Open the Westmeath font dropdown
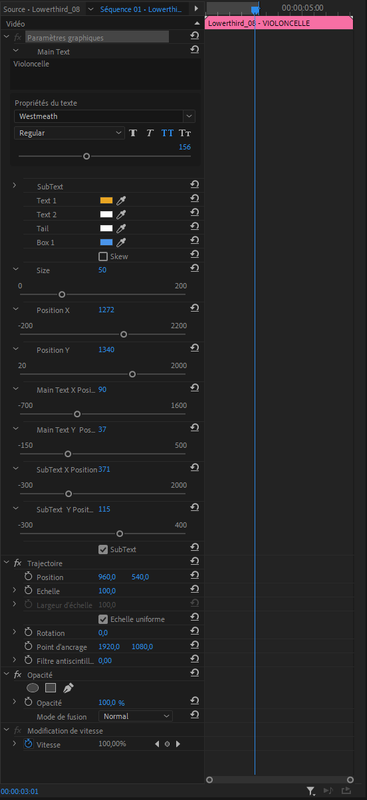This screenshot has width=367, height=800. click(105, 116)
